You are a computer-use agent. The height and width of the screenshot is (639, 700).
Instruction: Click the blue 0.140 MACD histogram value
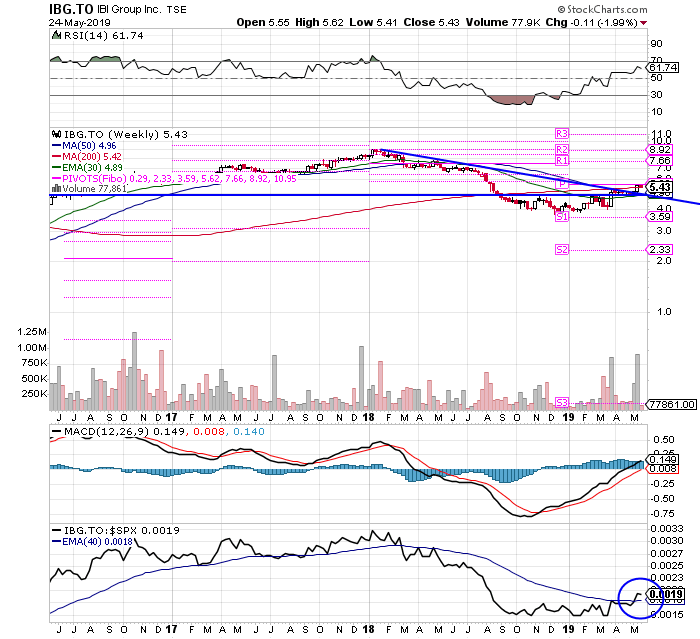(249, 432)
